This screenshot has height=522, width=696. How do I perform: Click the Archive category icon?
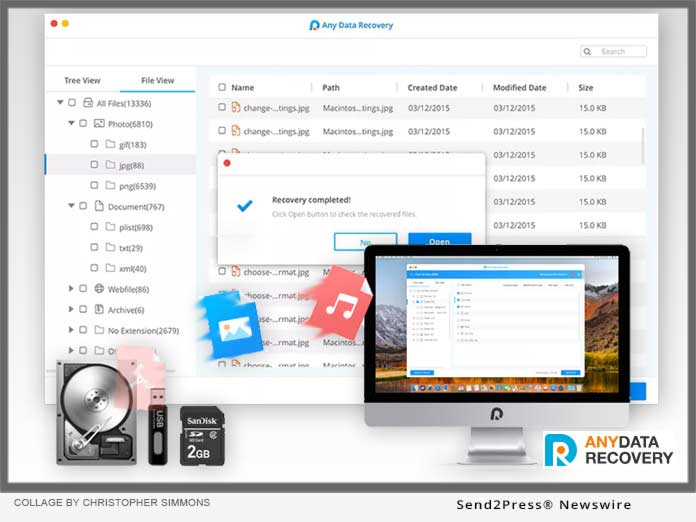point(99,310)
